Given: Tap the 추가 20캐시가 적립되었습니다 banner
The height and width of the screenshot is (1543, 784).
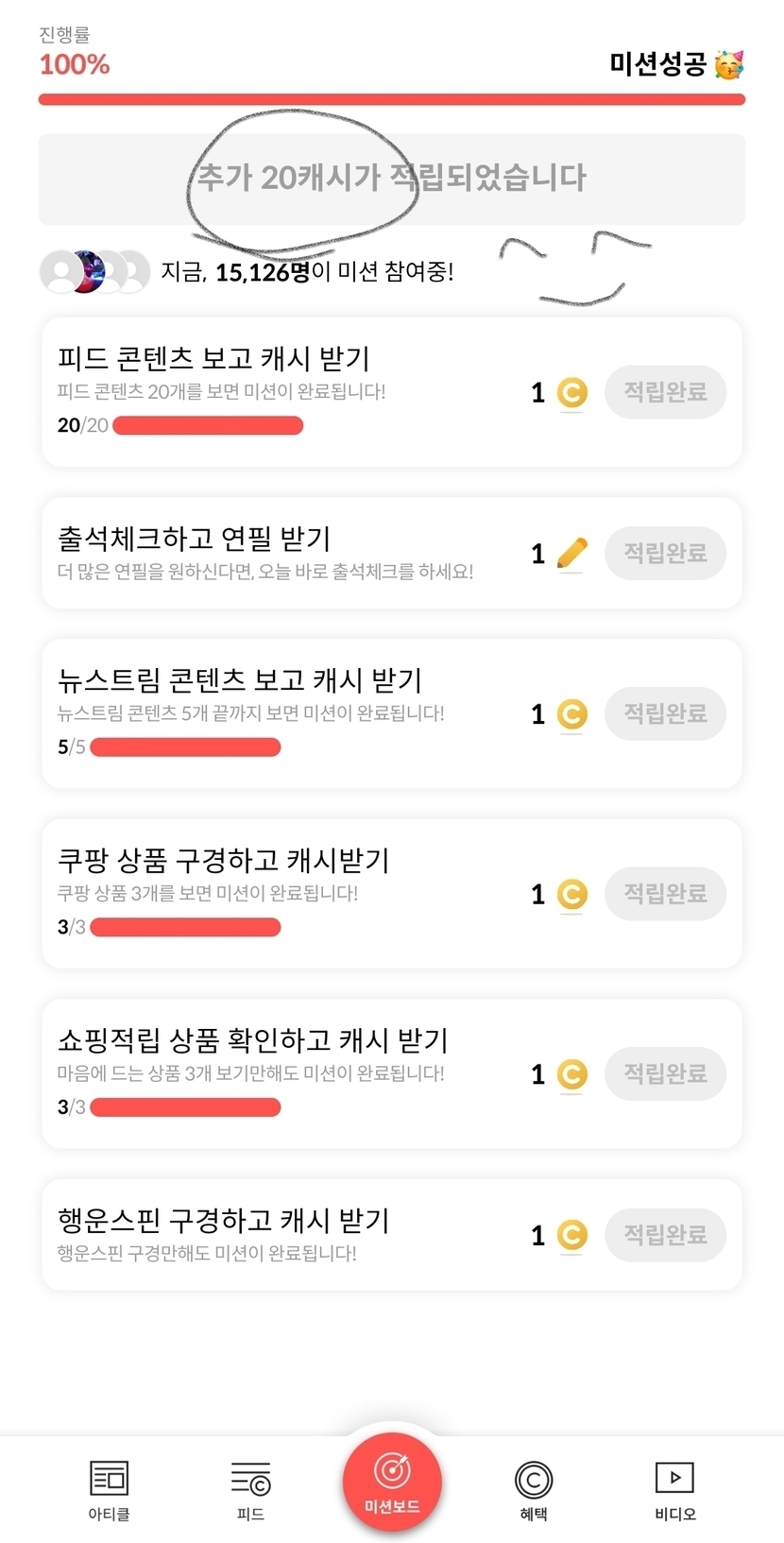Looking at the screenshot, I should click(391, 179).
